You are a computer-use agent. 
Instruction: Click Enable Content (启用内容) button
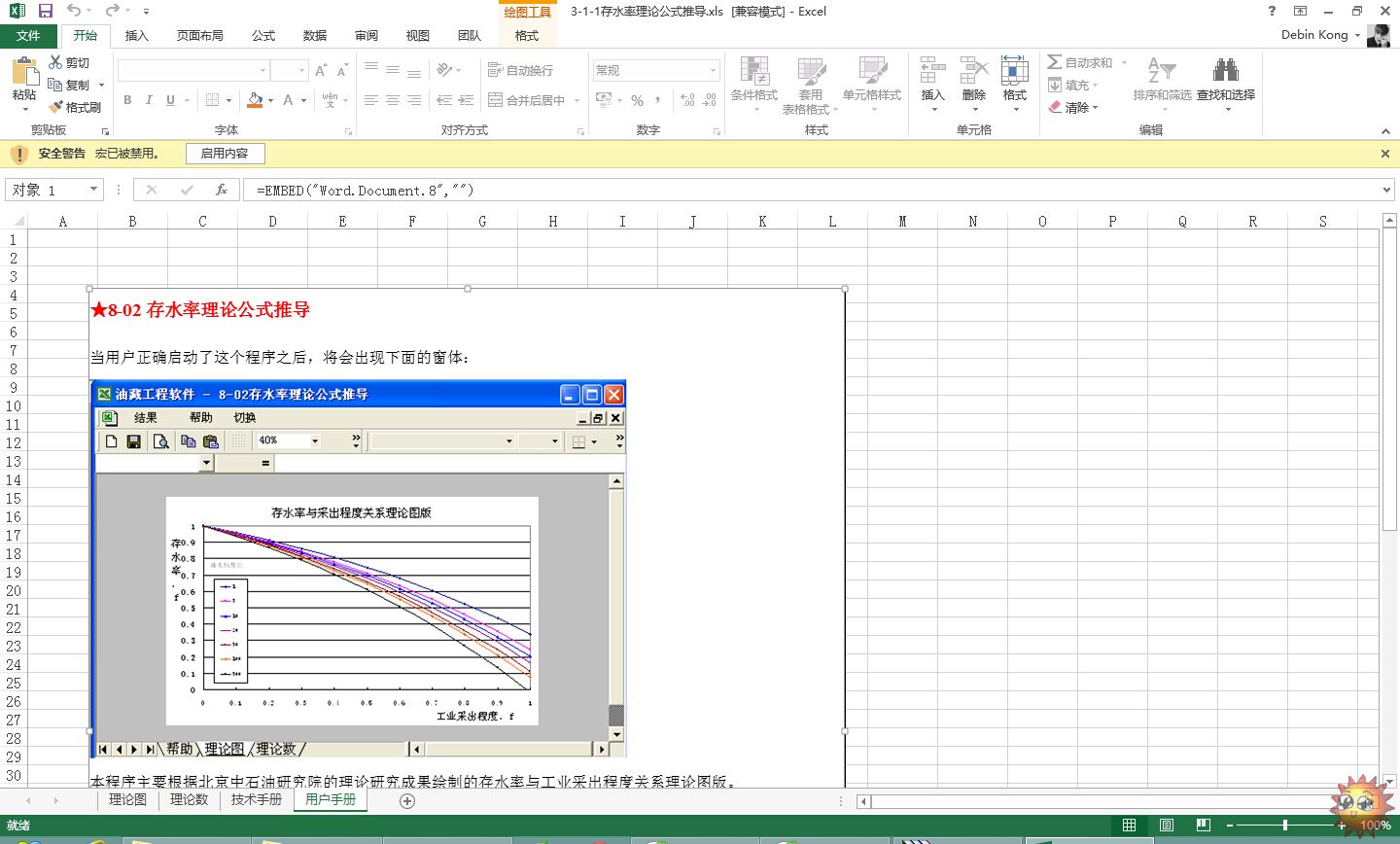point(225,154)
